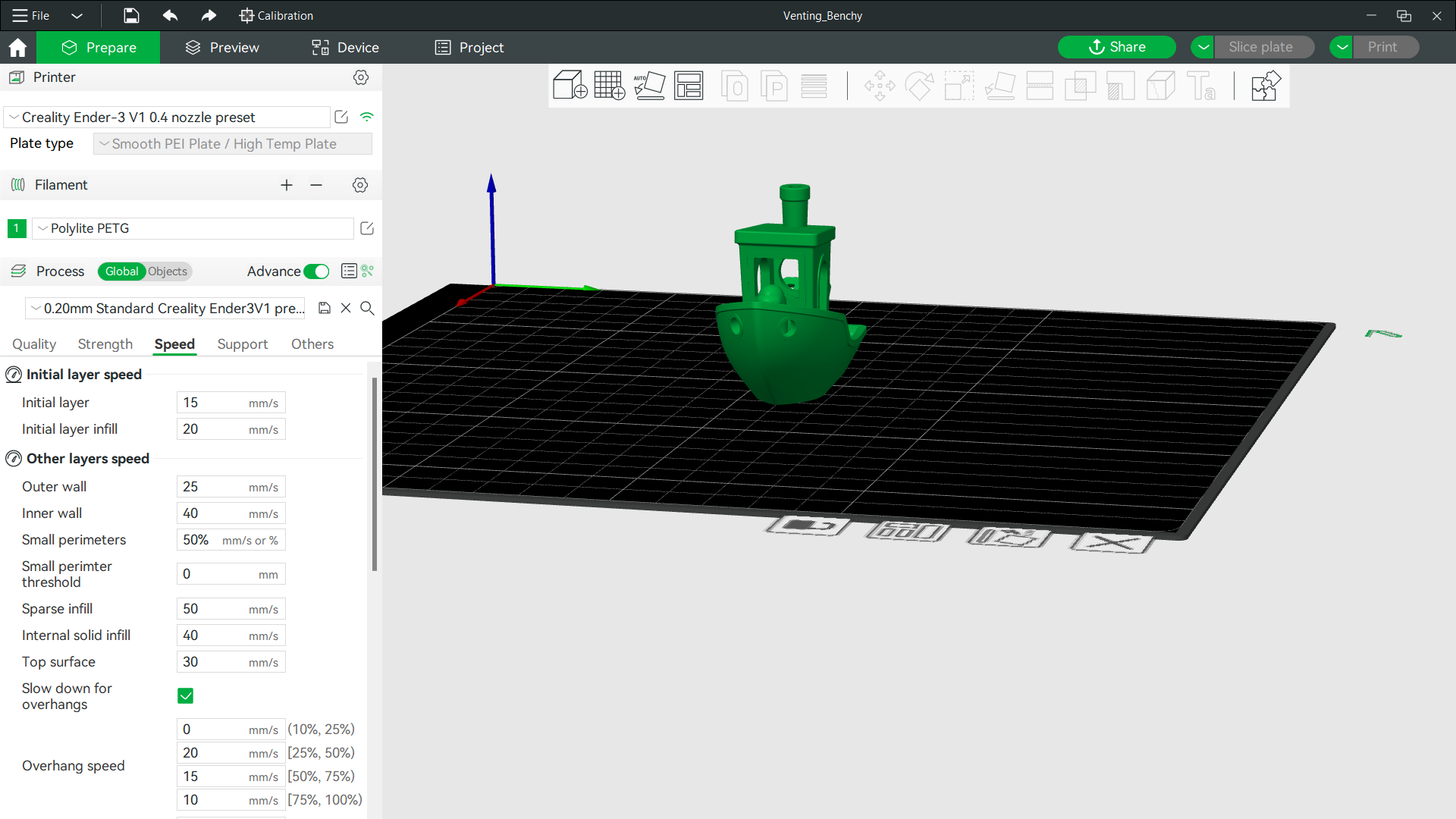
Task: Save the process preset icon
Action: pos(325,308)
